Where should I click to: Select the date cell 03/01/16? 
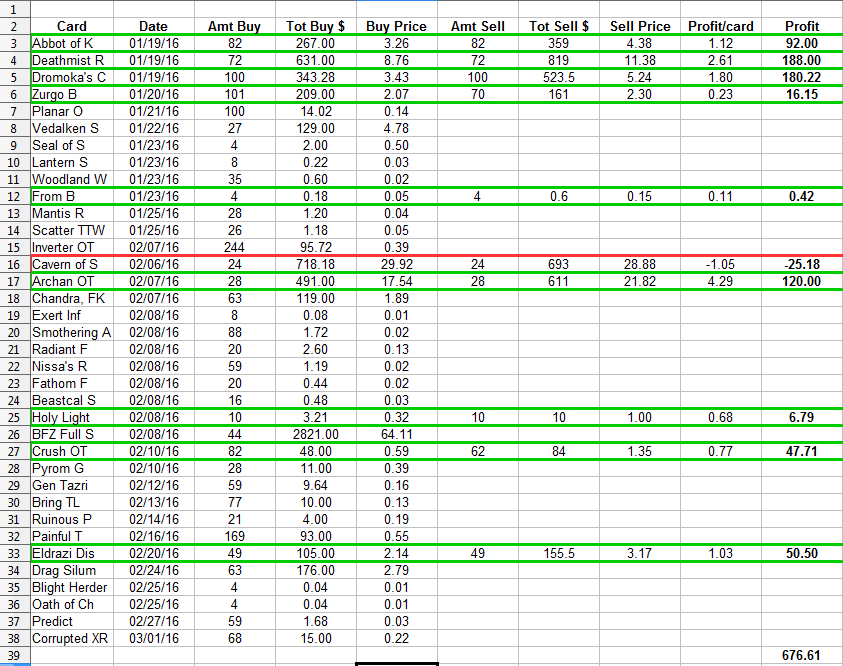click(x=153, y=638)
